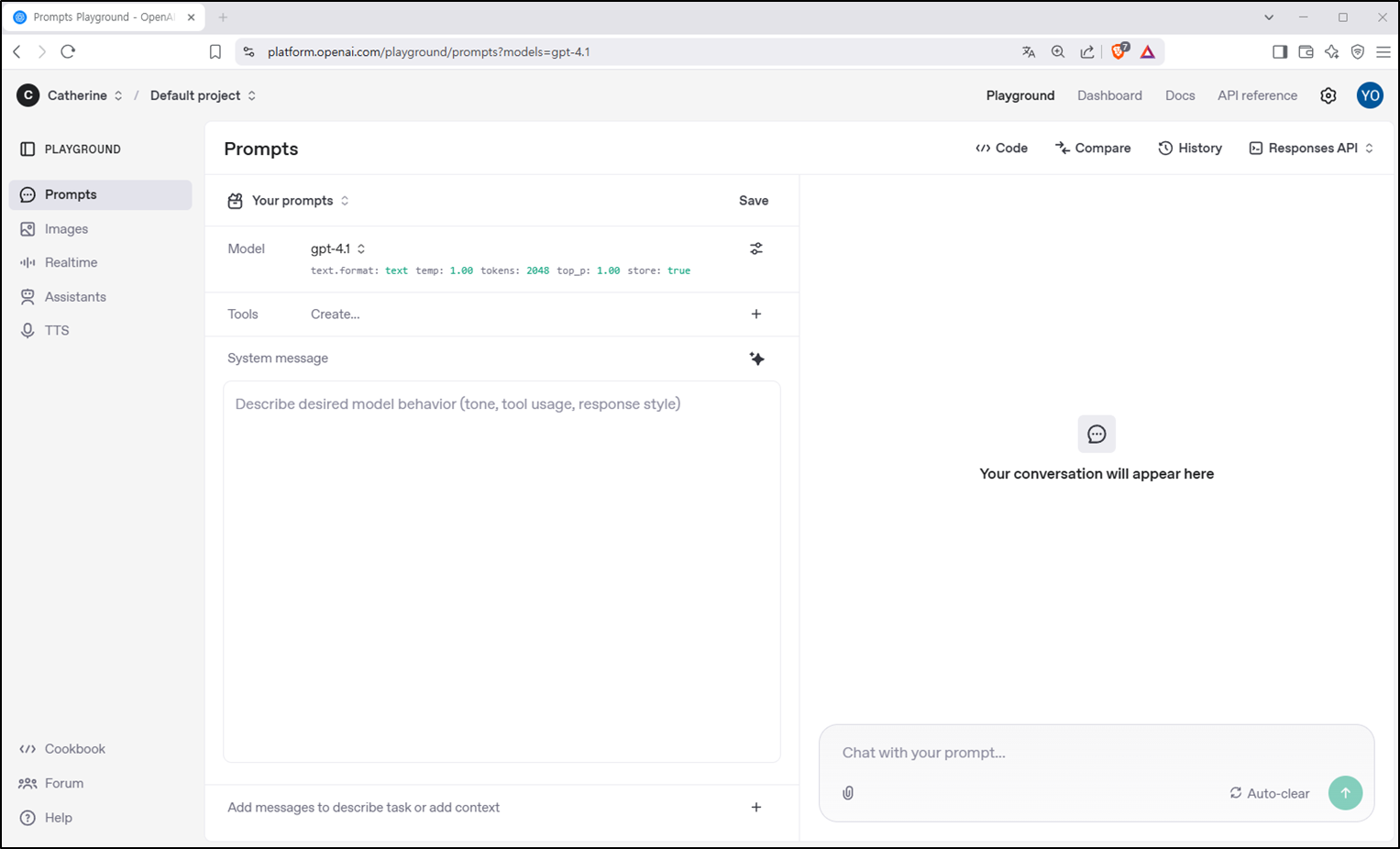This screenshot has width=1400, height=849.
Task: Click Create... in the Tools row
Action: [335, 314]
